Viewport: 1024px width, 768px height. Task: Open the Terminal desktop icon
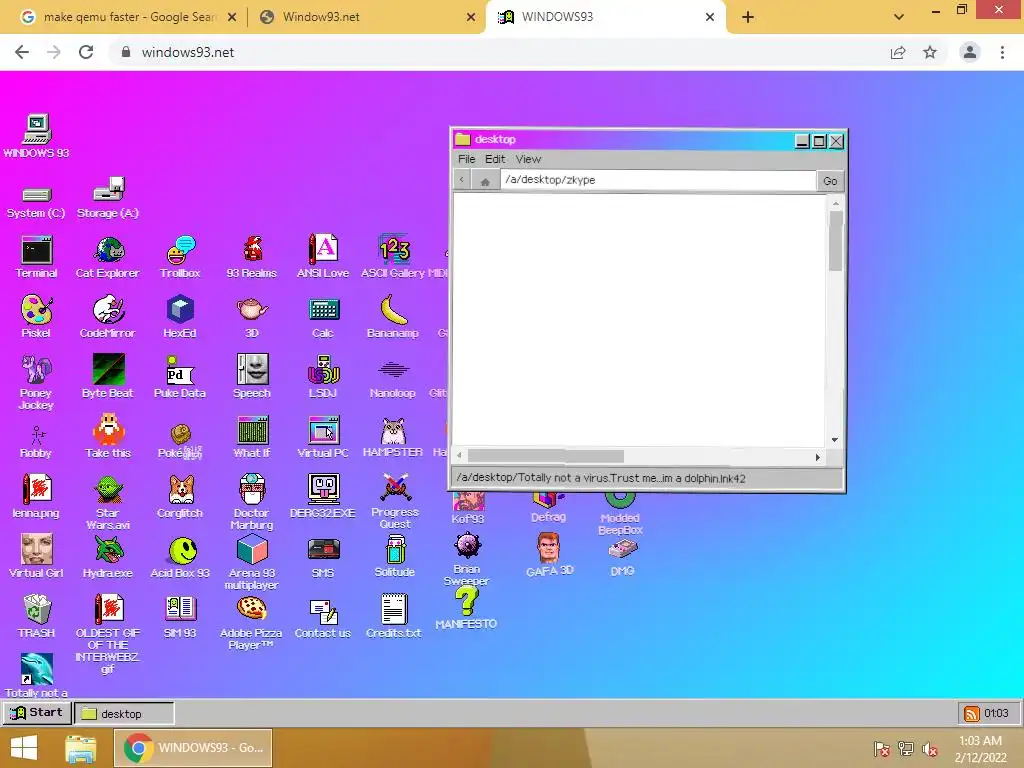tap(37, 256)
